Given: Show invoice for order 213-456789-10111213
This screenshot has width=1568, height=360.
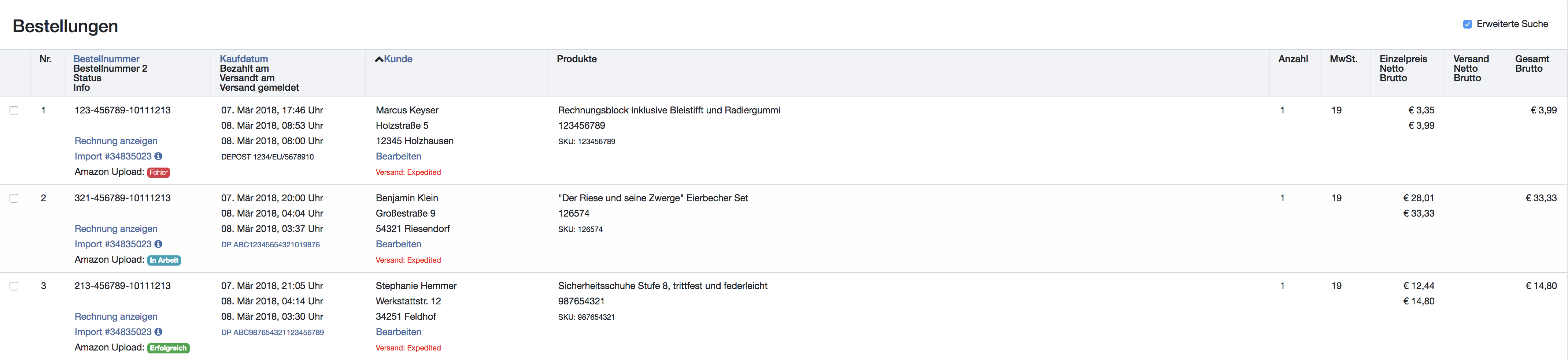Looking at the screenshot, I should pos(116,316).
